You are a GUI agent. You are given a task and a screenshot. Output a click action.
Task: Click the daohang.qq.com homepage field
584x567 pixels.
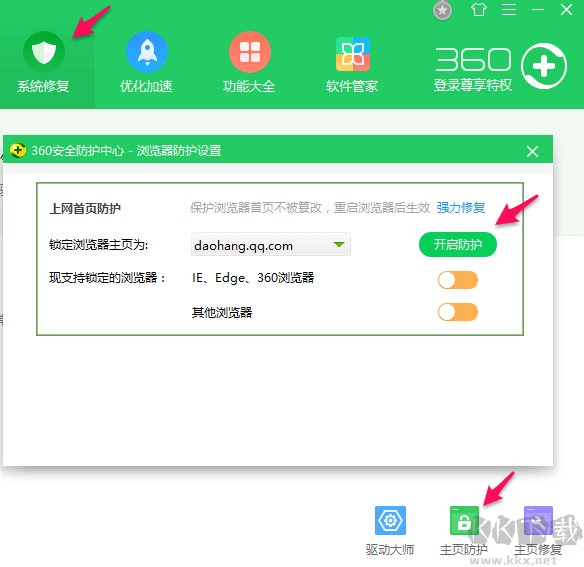coord(271,244)
